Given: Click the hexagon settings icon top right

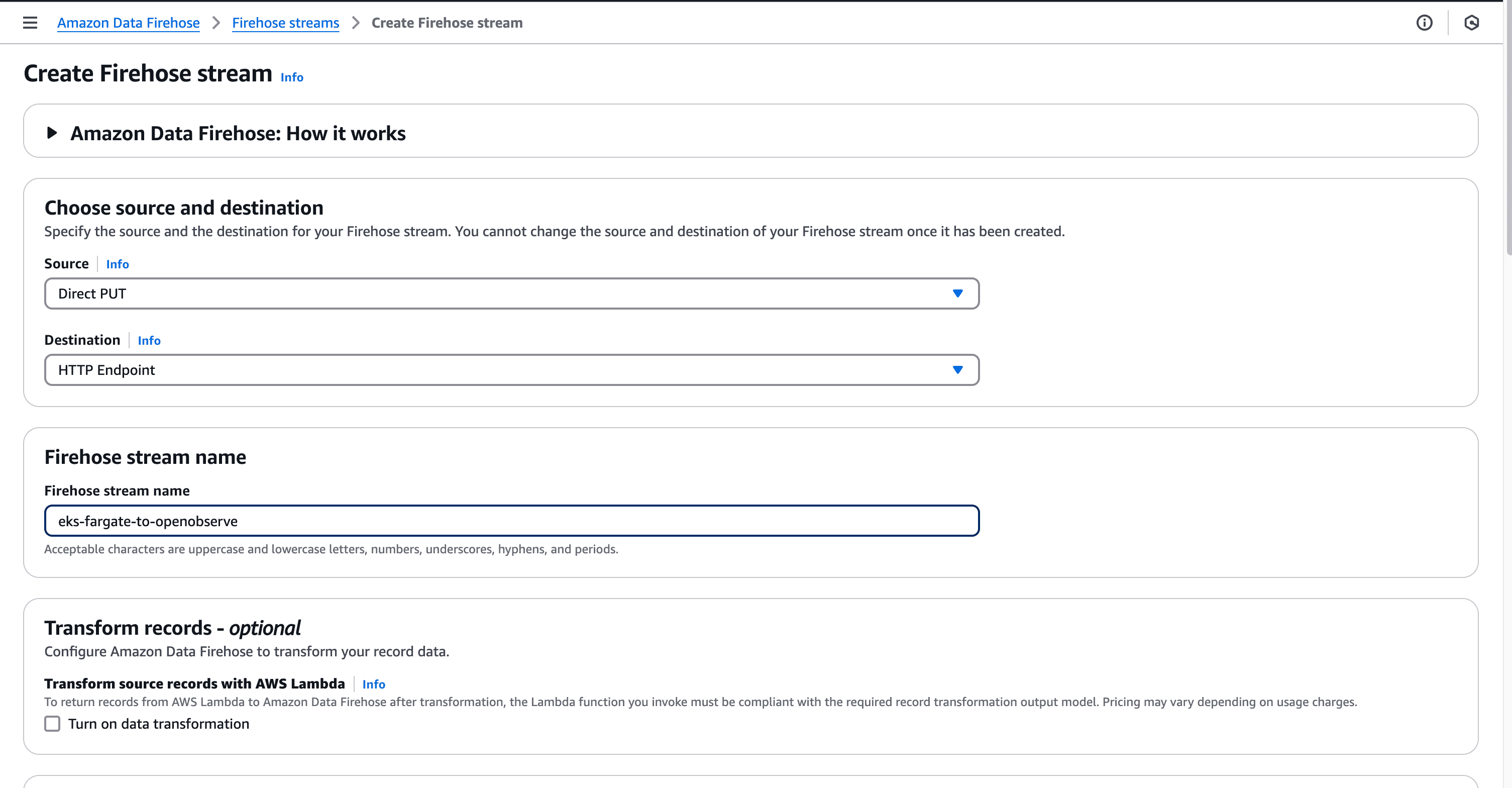Looking at the screenshot, I should pos(1471,23).
